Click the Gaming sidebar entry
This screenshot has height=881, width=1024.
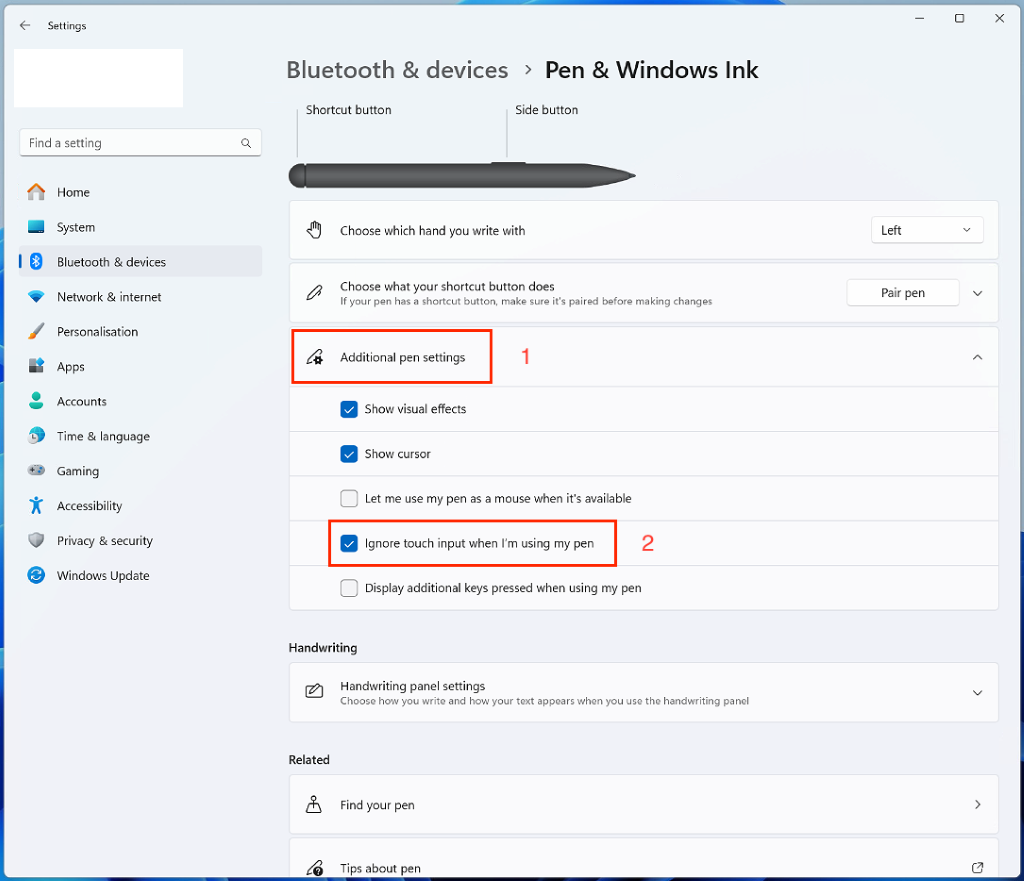pyautogui.click(x=140, y=471)
